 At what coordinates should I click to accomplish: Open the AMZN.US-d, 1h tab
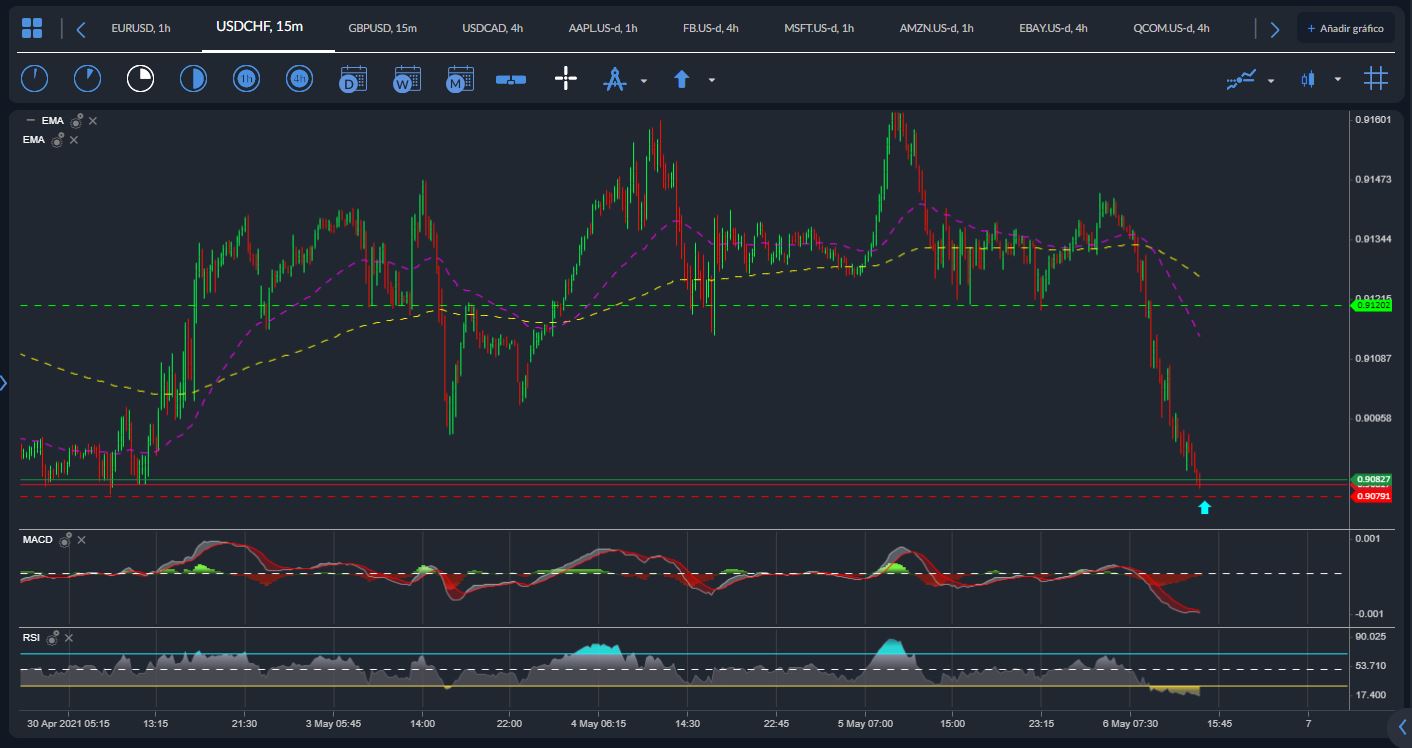937,29
